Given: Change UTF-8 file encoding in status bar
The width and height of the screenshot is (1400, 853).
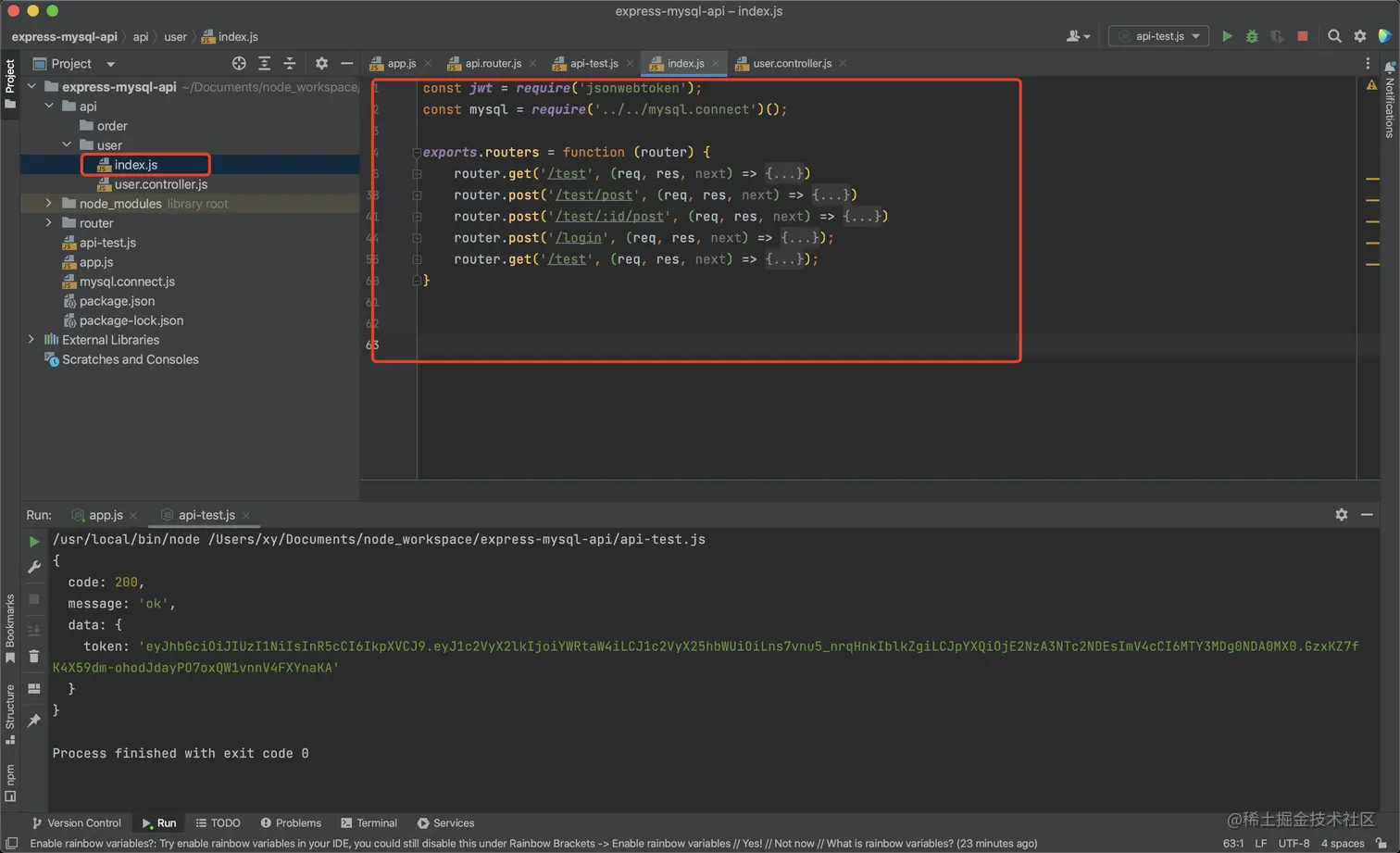Looking at the screenshot, I should [1294, 843].
